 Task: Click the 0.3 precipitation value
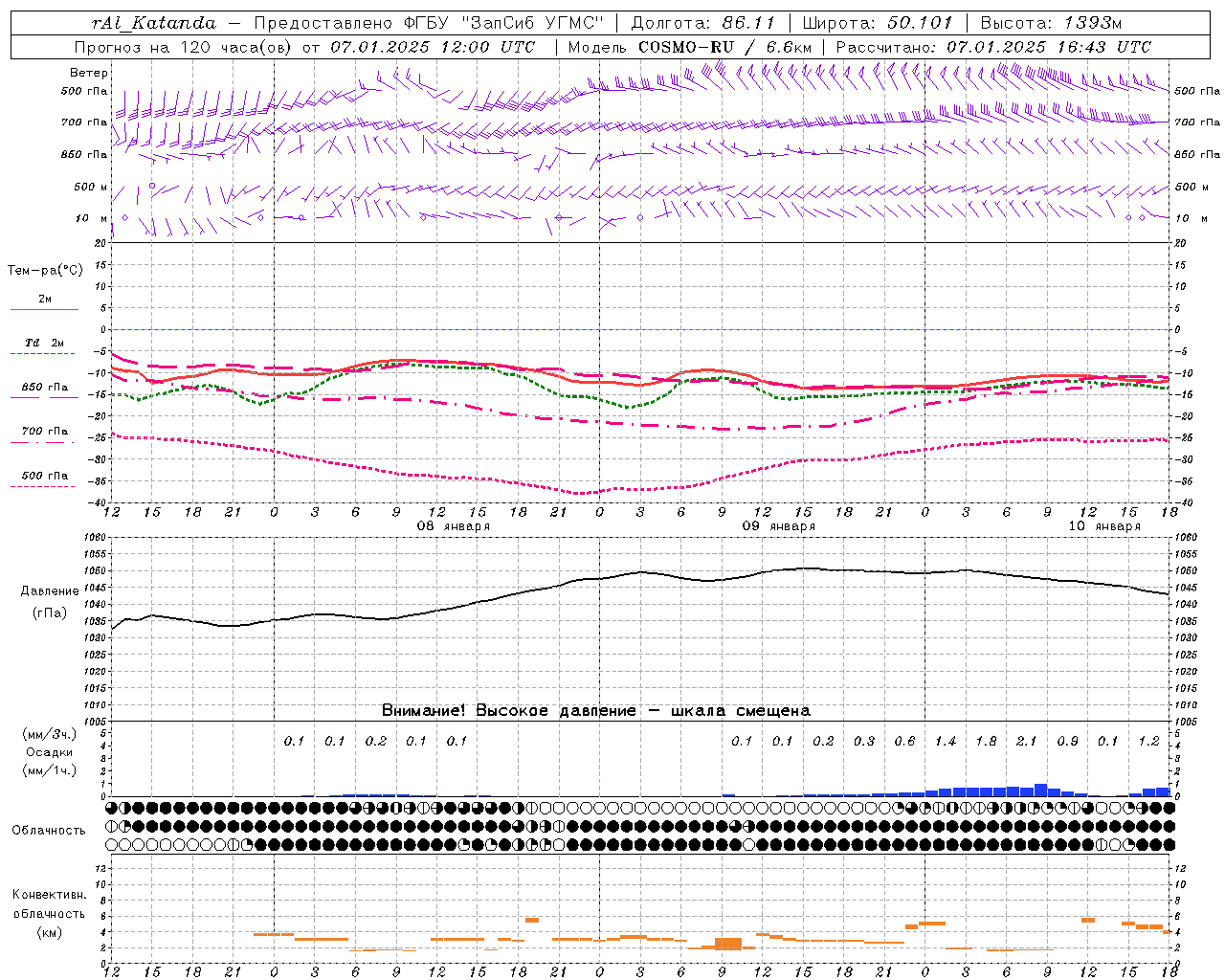864,741
